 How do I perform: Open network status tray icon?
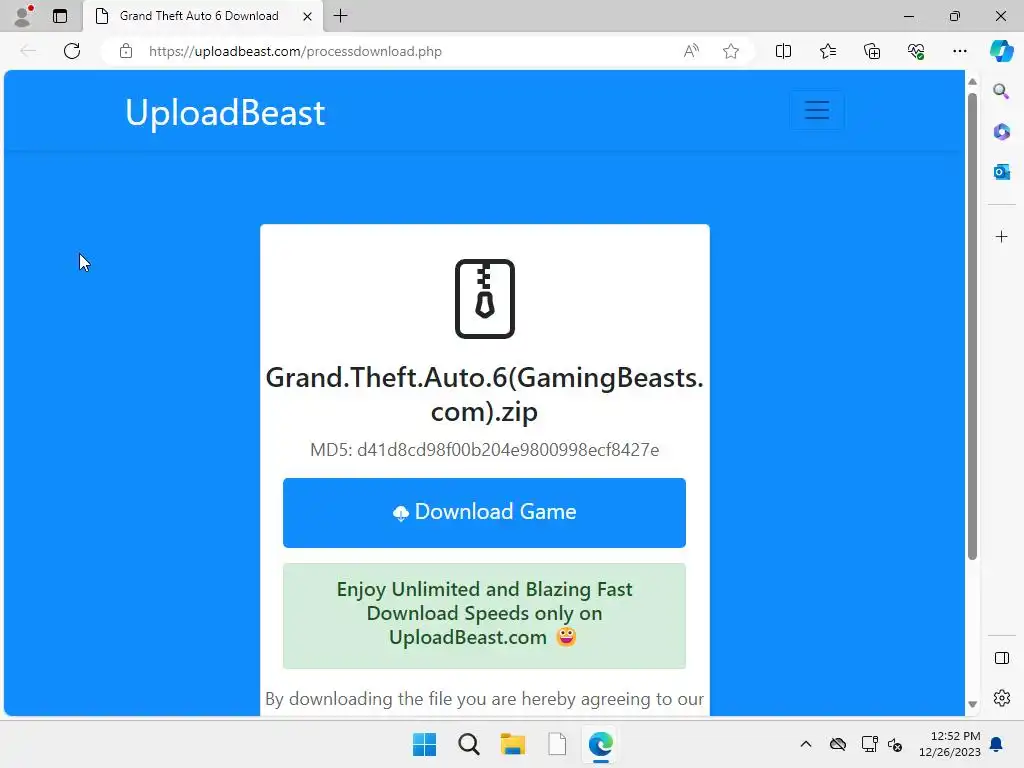coord(869,744)
